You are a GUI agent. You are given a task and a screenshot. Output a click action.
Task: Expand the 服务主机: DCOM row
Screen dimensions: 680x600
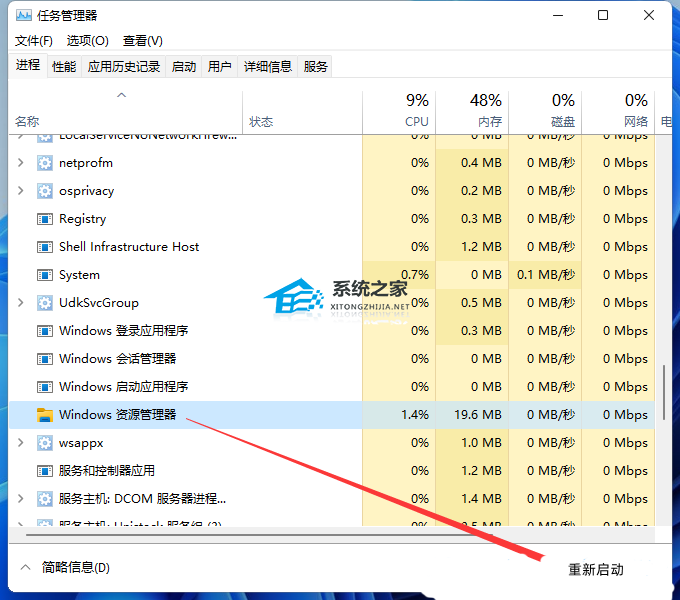click(x=20, y=498)
